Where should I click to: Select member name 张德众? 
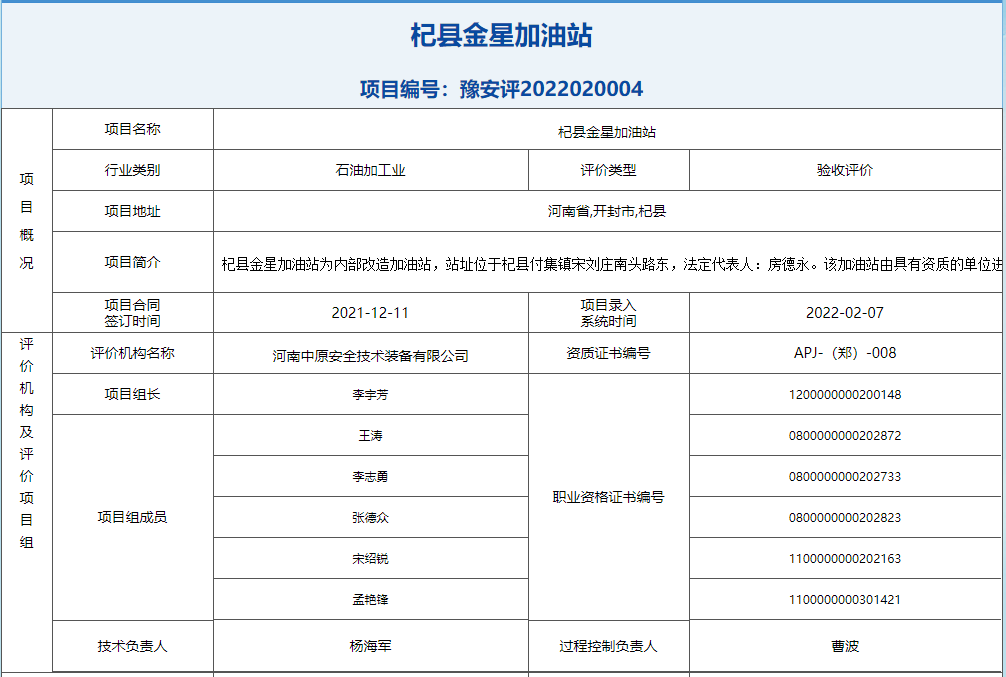click(370, 518)
